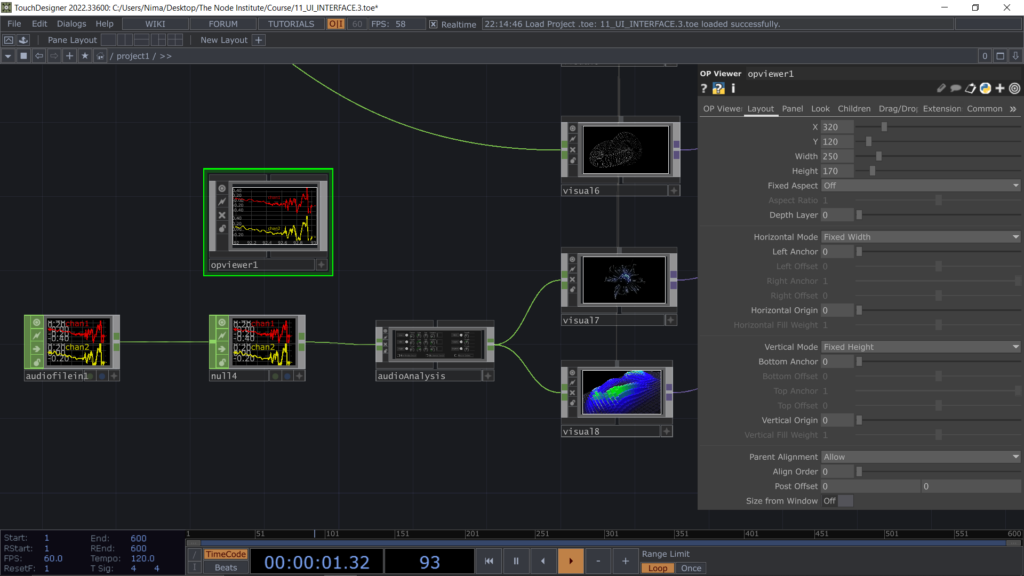Click the down-arrow icon at pane top-right

[1015, 56]
